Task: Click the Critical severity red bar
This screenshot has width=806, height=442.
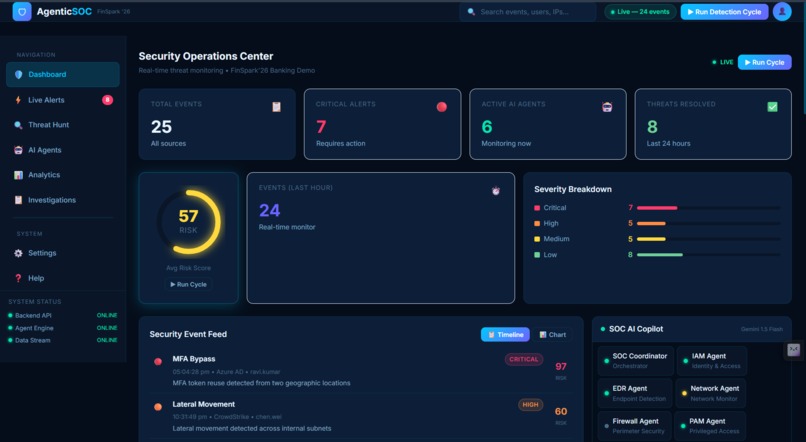Action: [657, 208]
